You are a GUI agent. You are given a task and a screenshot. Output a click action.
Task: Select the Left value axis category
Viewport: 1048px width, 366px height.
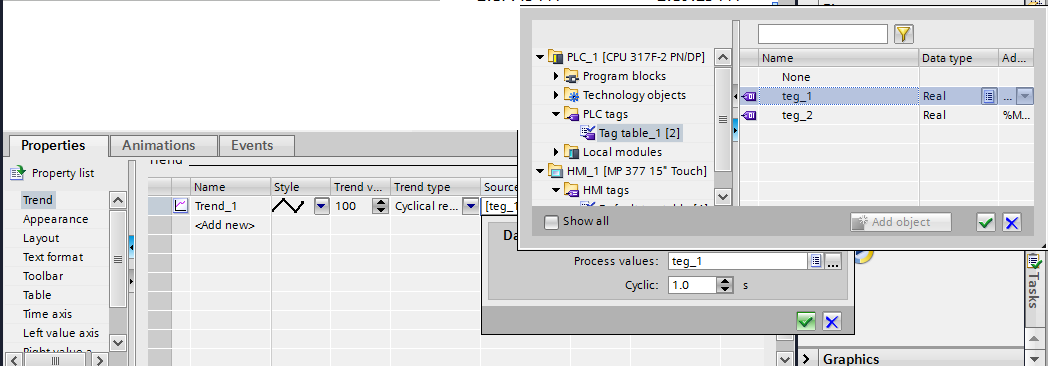click(x=61, y=333)
